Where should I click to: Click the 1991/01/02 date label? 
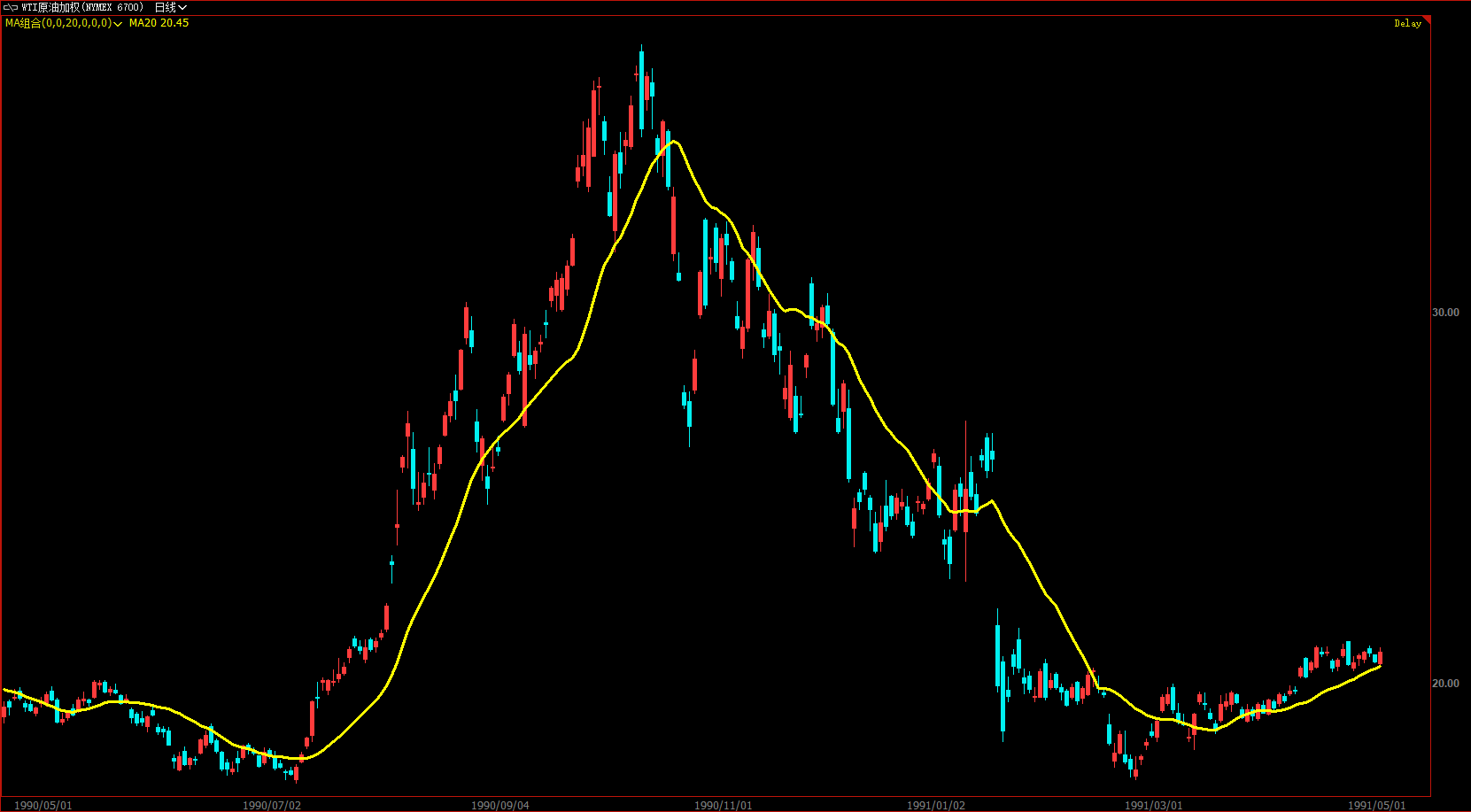[x=936, y=805]
